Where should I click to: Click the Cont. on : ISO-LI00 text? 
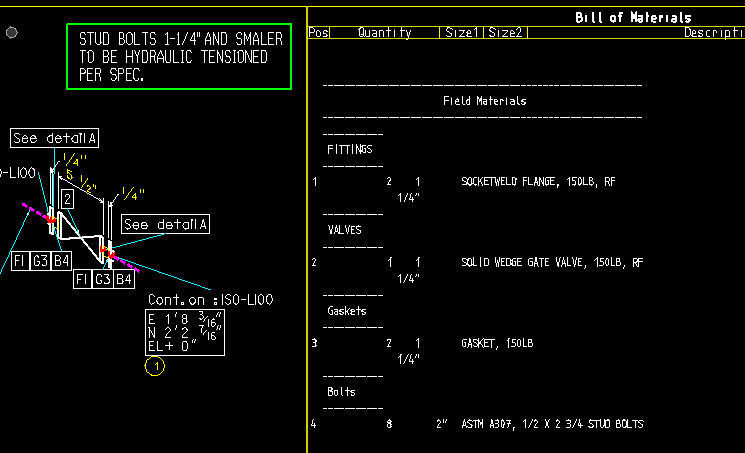pyautogui.click(x=210, y=300)
